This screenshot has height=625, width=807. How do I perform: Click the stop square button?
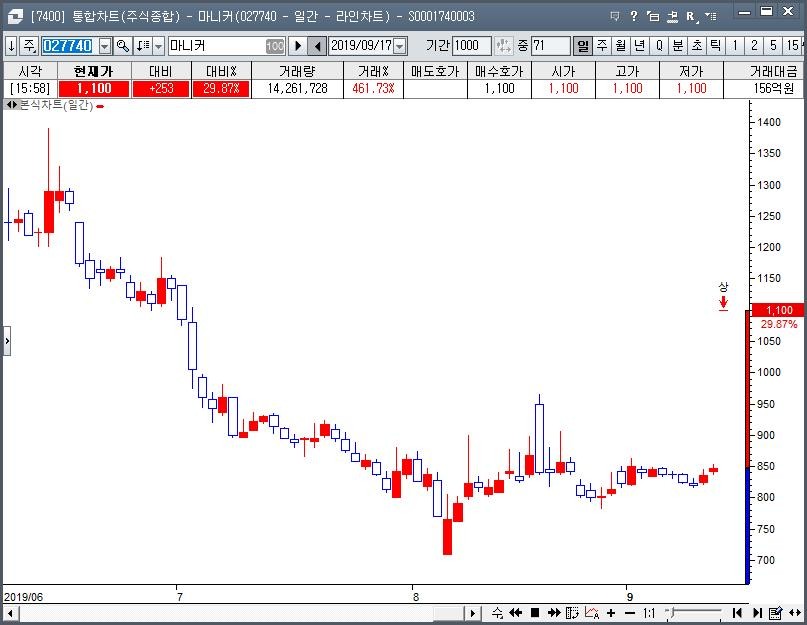[535, 613]
